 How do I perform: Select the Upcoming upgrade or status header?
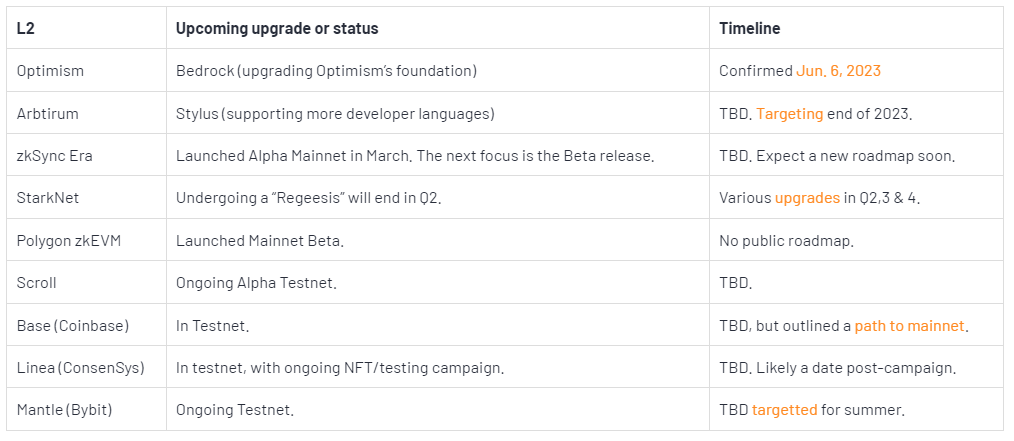pyautogui.click(x=438, y=28)
